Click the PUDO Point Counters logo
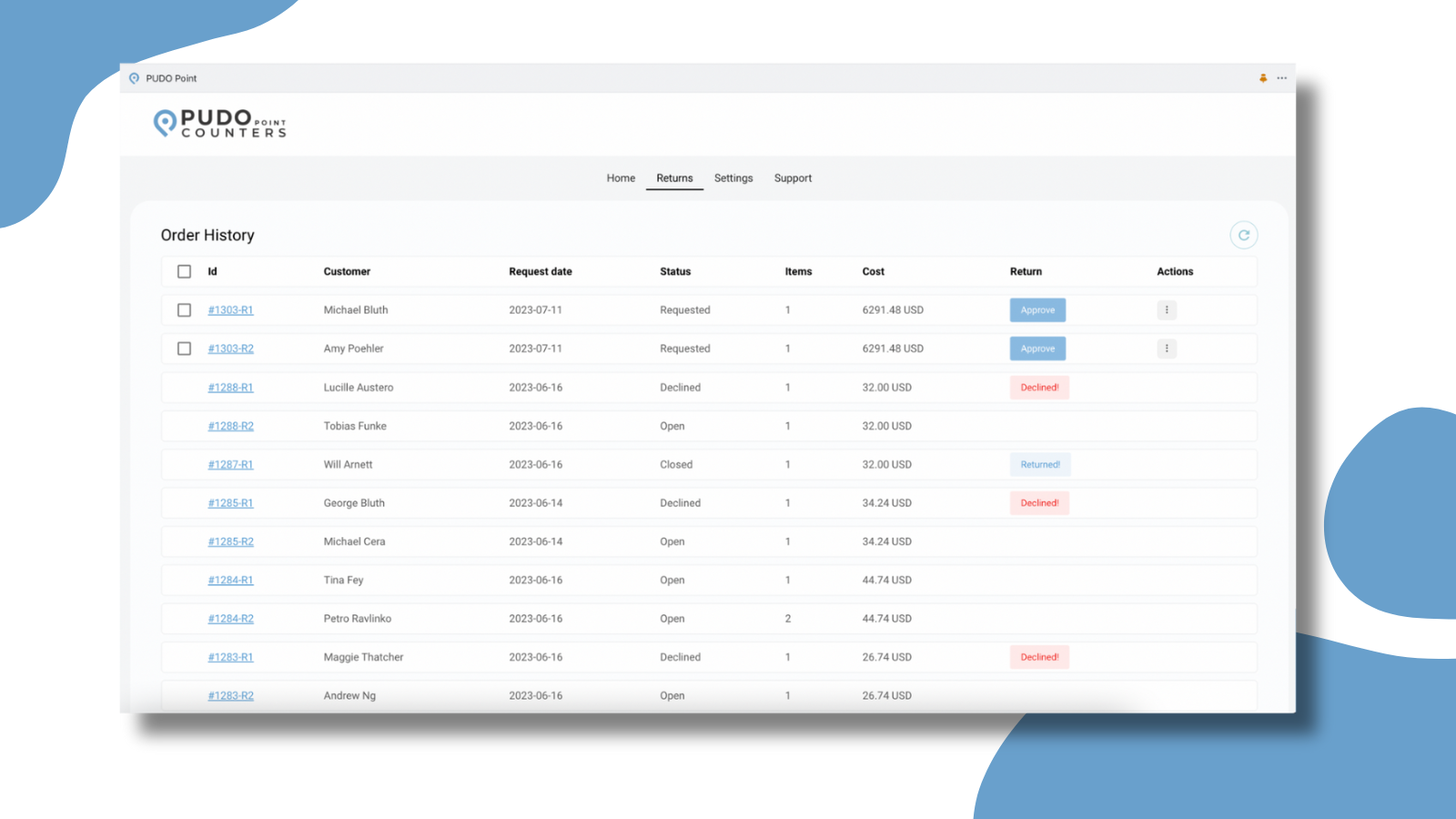 tap(220, 123)
